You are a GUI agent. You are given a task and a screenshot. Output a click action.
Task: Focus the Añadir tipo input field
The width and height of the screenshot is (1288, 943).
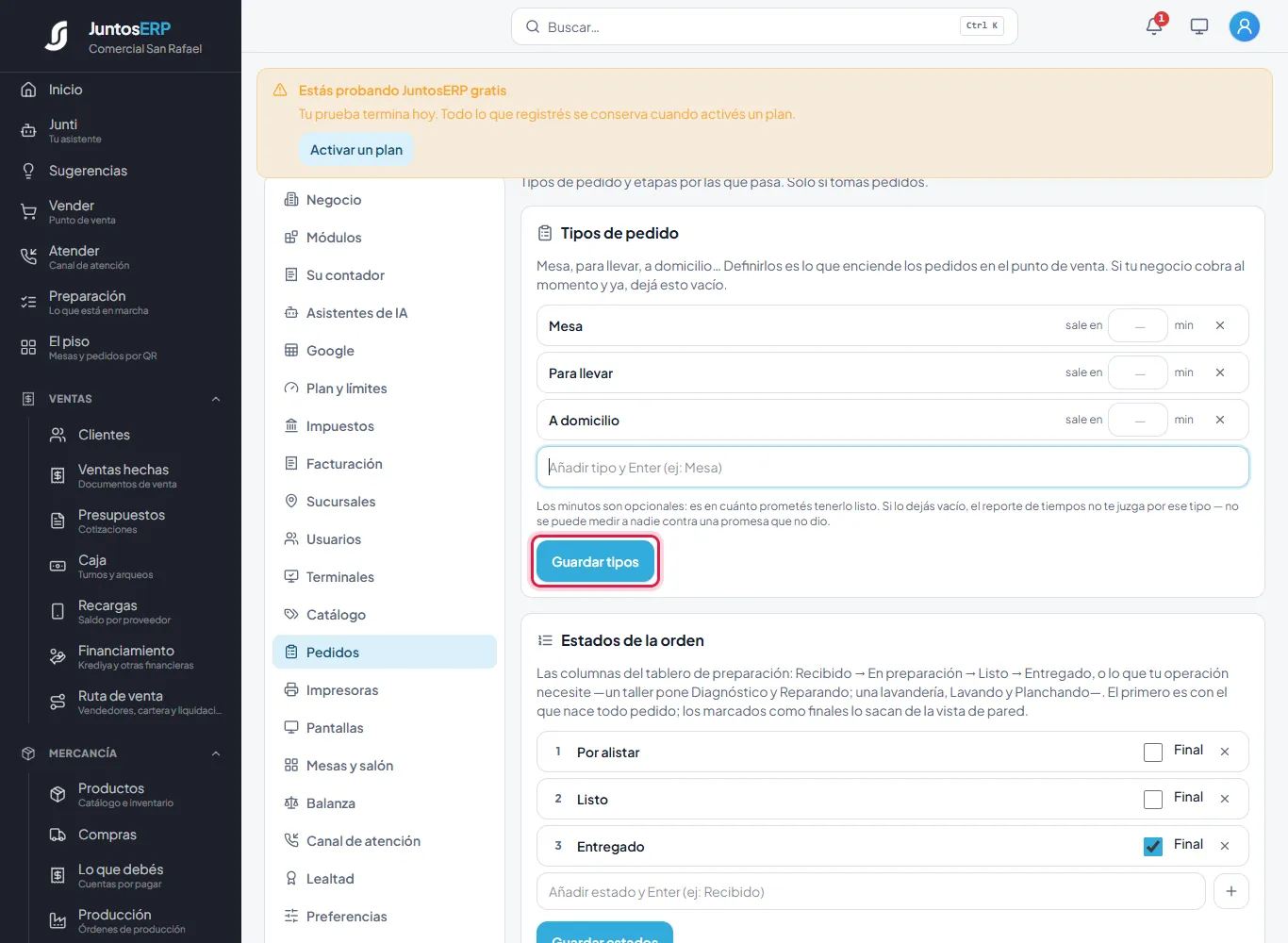pyautogui.click(x=893, y=467)
